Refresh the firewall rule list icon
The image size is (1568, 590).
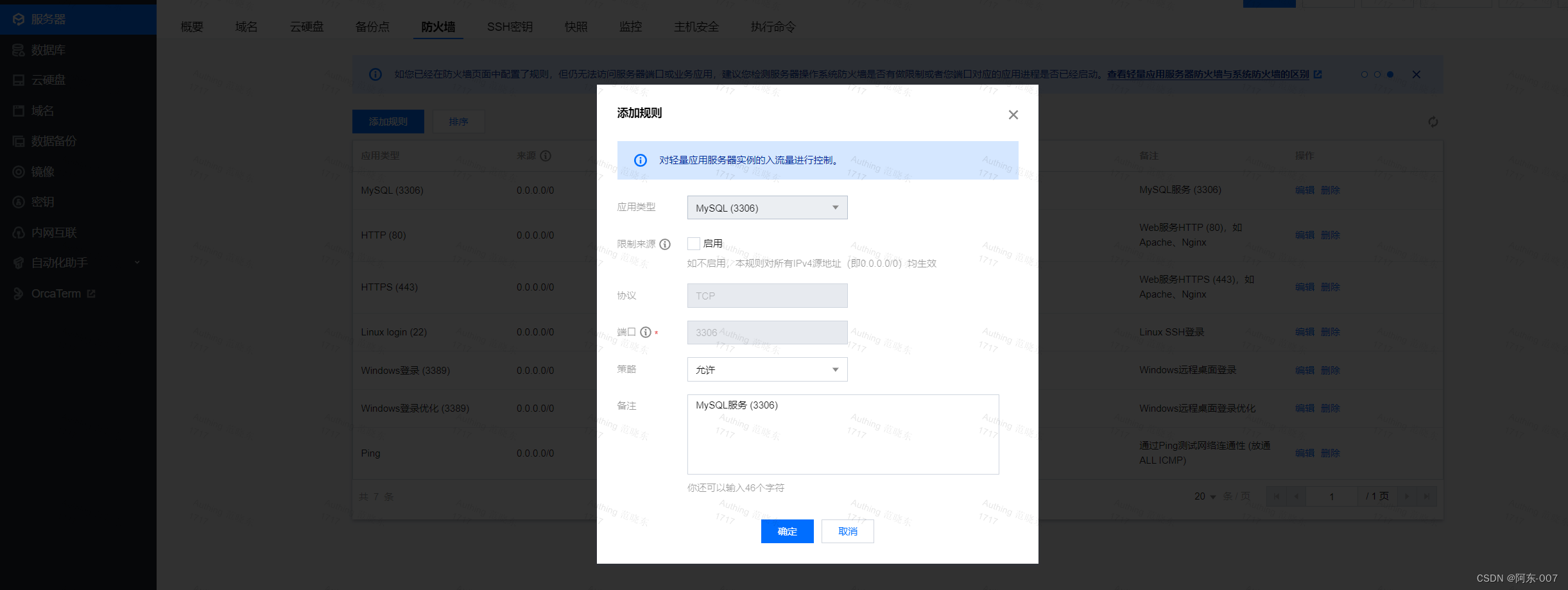[x=1433, y=122]
